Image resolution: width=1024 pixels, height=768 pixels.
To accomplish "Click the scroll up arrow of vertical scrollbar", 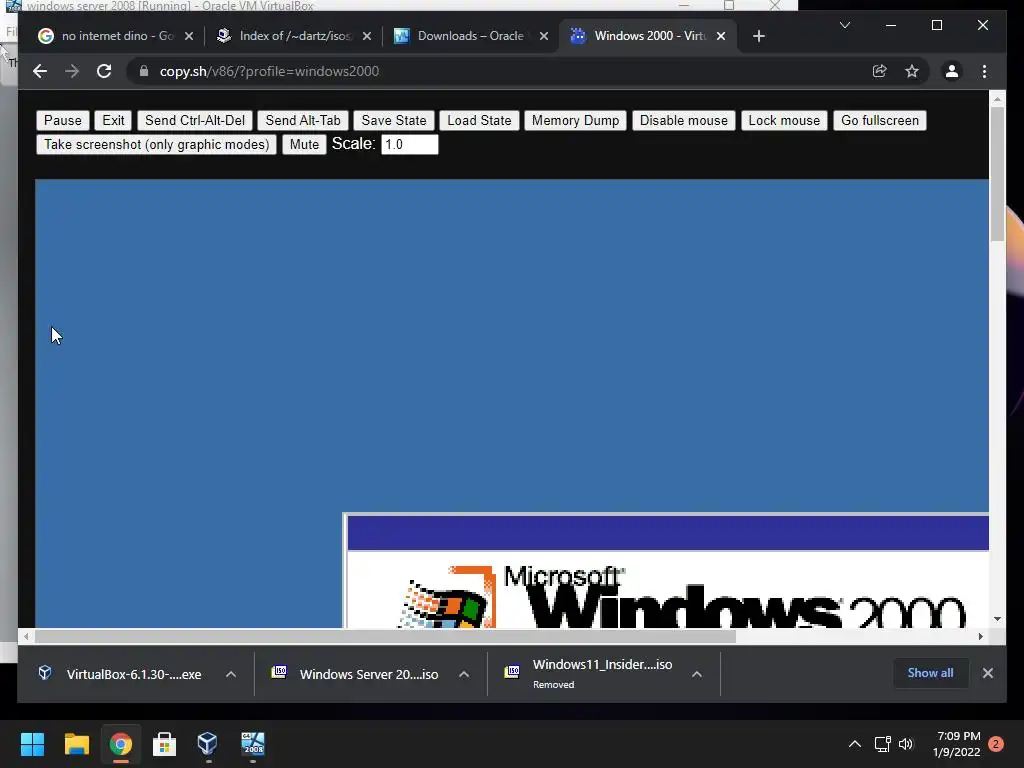I will click(x=997, y=99).
